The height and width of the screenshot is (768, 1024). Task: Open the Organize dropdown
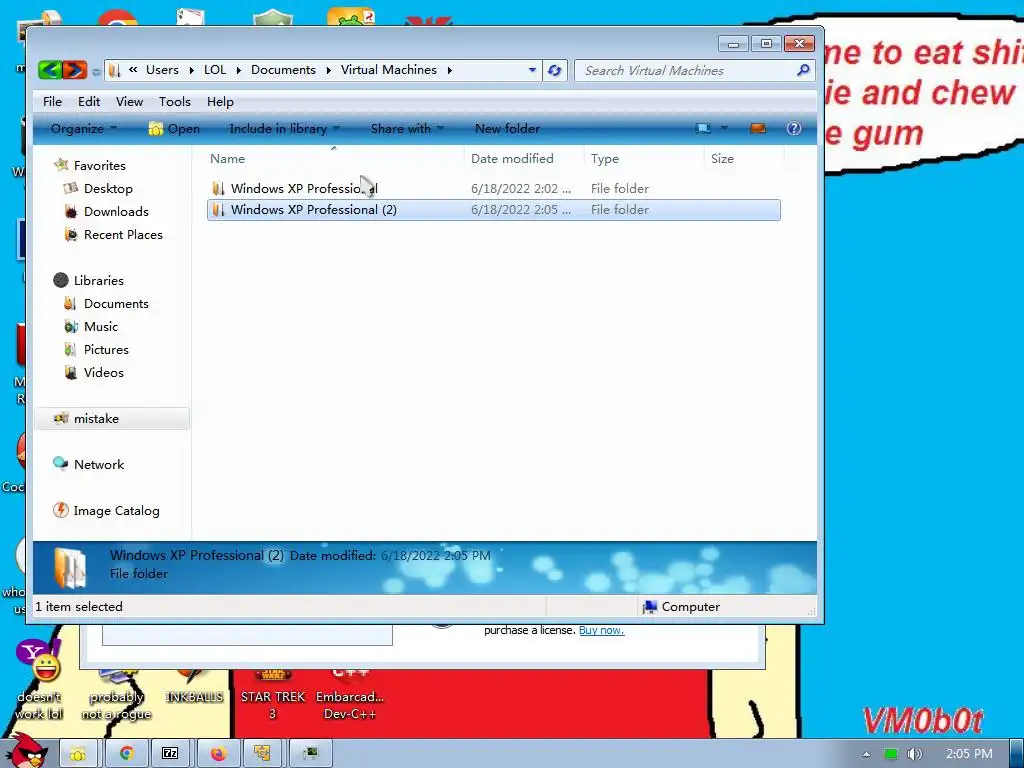[x=83, y=129]
